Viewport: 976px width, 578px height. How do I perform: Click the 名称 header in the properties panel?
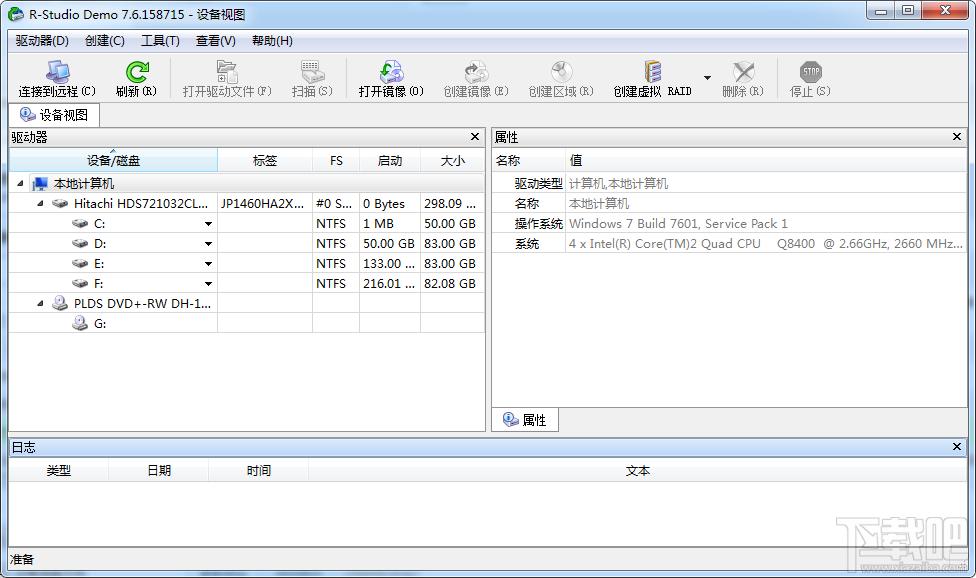point(529,161)
